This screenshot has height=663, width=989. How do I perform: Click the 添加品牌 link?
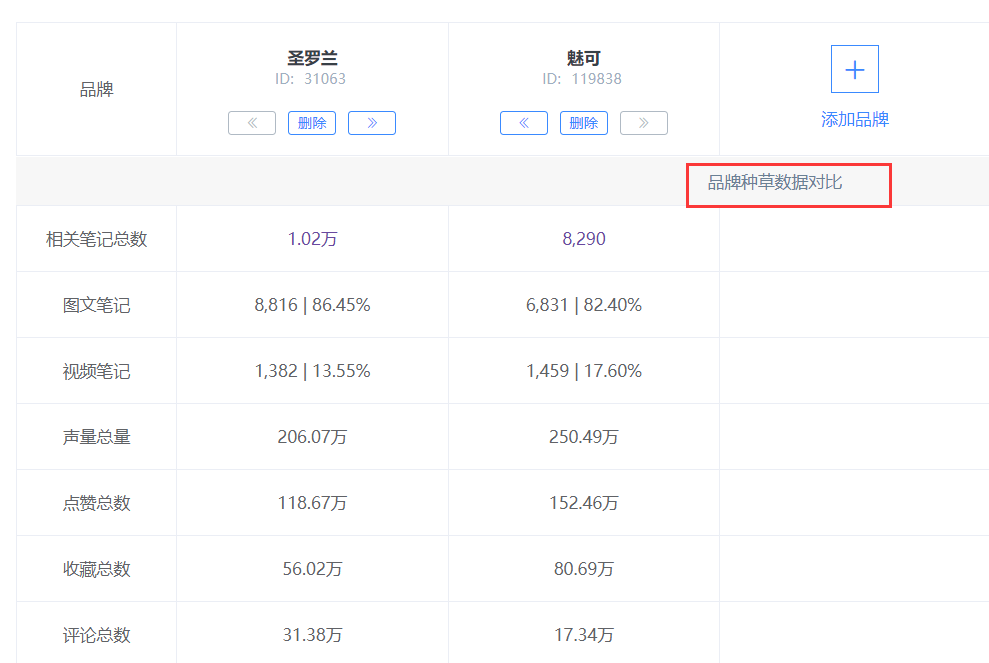[x=855, y=119]
